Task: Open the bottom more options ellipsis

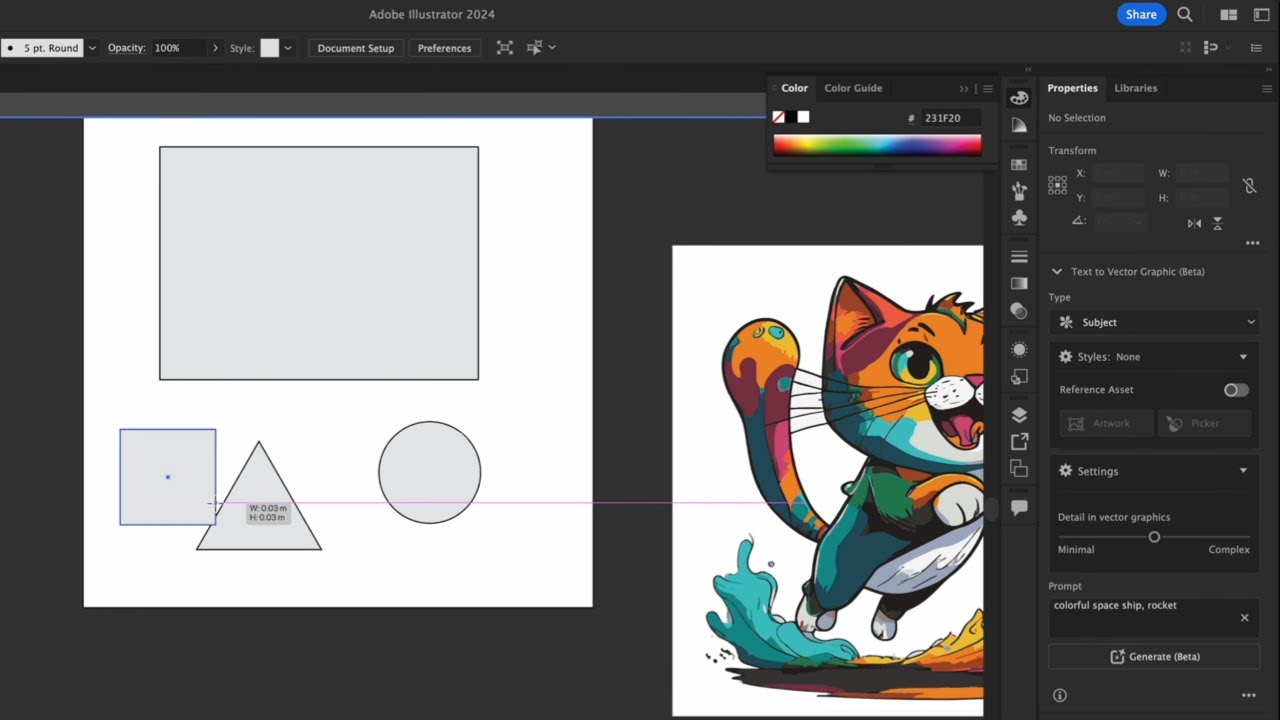Action: (x=1248, y=695)
